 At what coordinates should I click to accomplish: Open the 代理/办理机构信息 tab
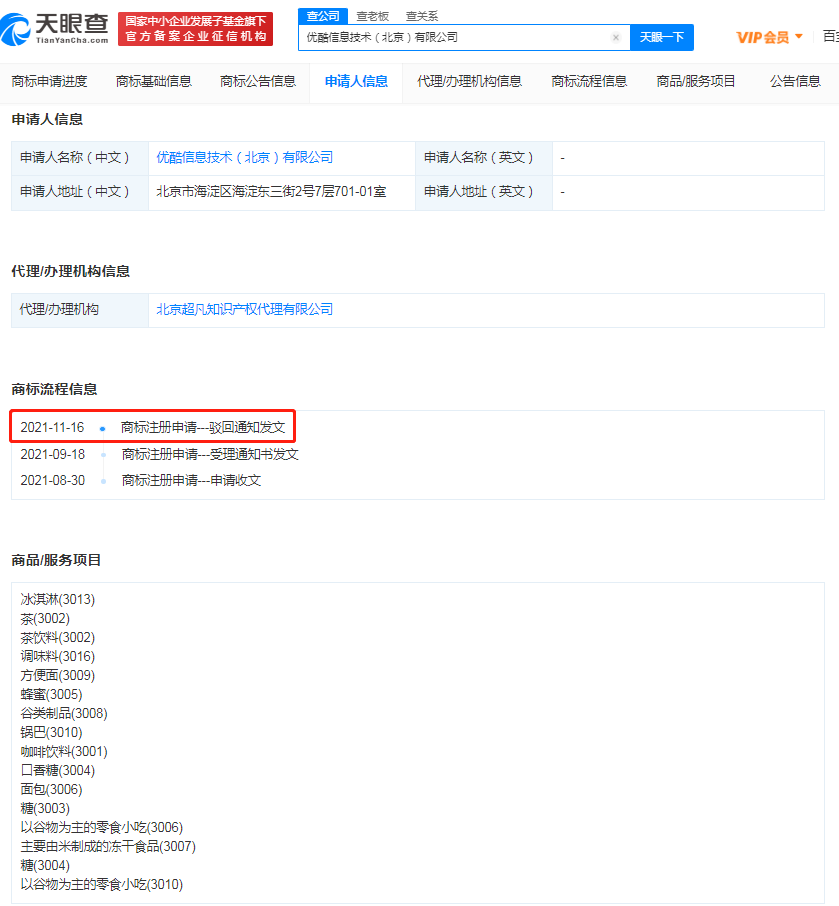(469, 81)
